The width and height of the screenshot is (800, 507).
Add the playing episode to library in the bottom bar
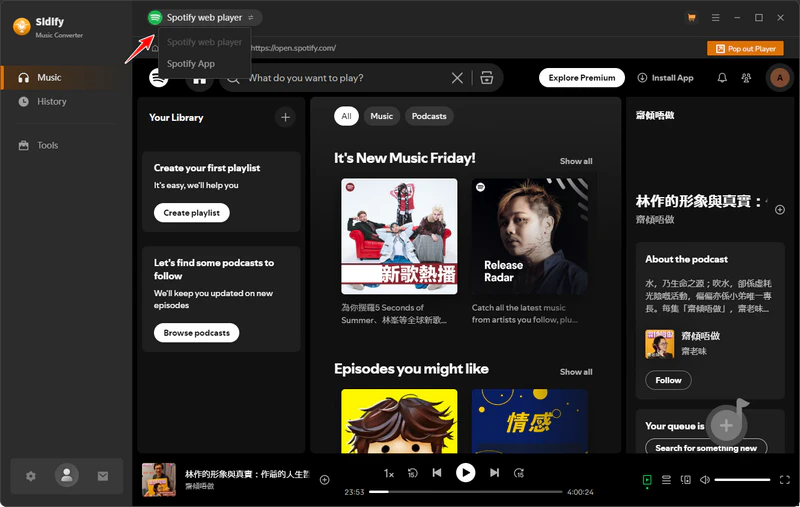point(324,479)
